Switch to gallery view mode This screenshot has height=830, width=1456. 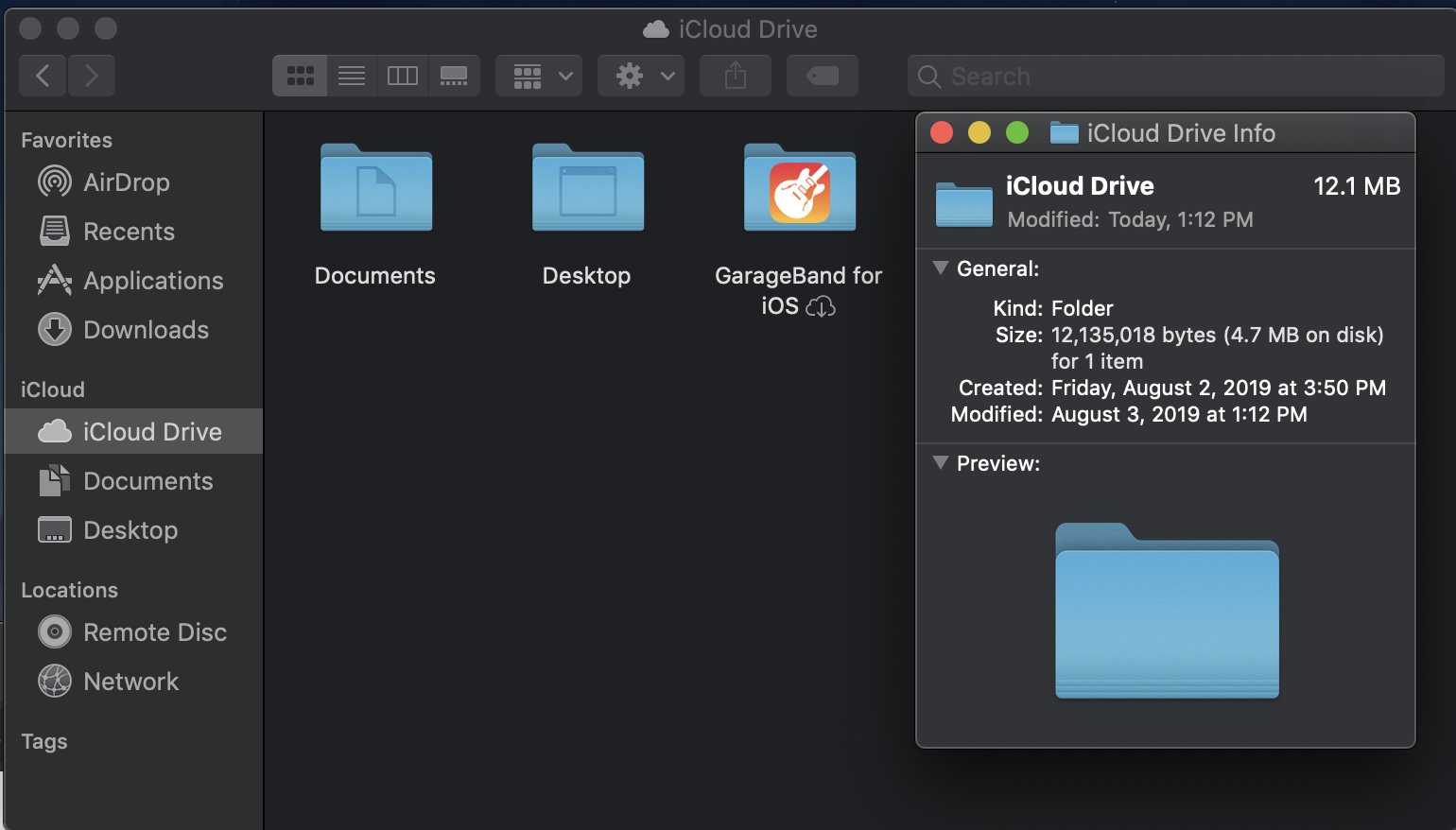(x=454, y=76)
